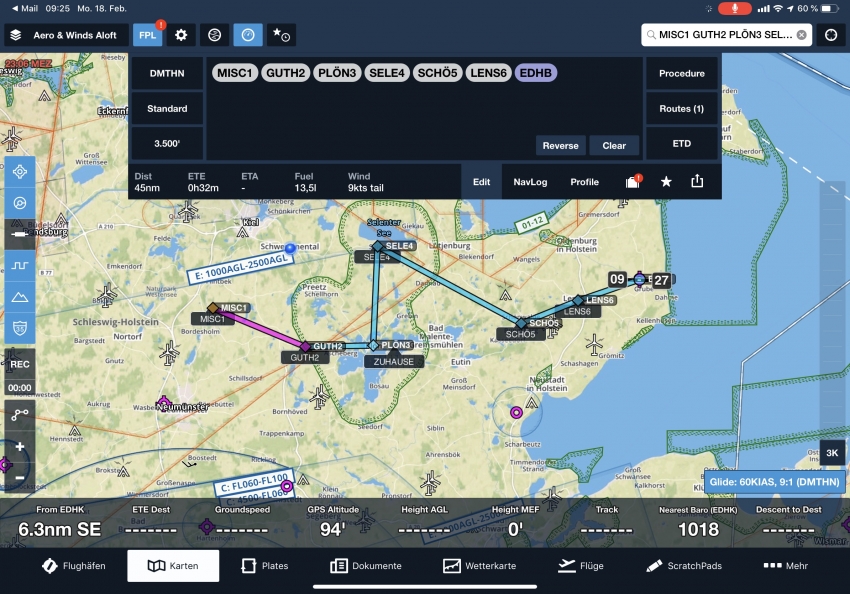Image resolution: width=850 pixels, height=594 pixels.
Task: Start track log recording with REC
Action: 20,364
